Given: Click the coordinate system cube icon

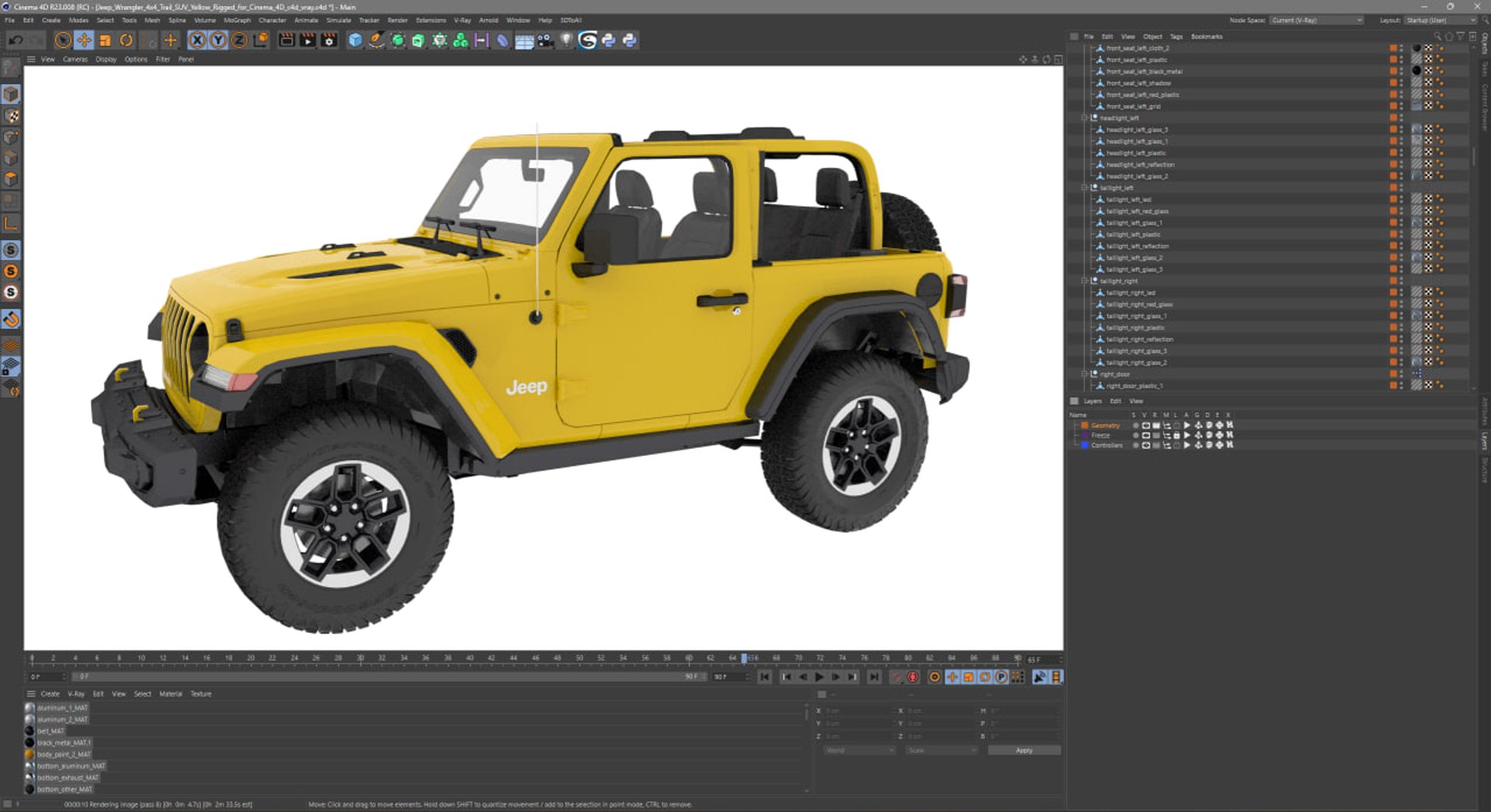Looking at the screenshot, I should click(x=260, y=40).
